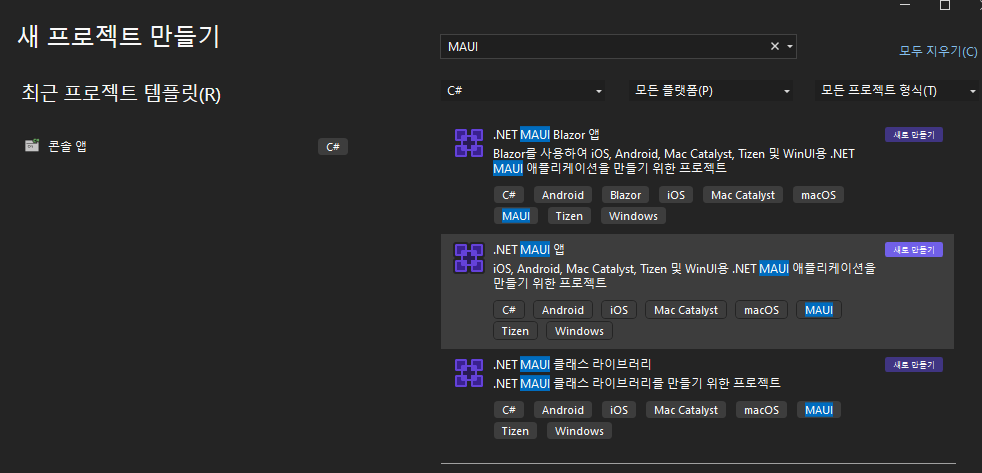Click the MAUI tag in MAUI Blazor template
The image size is (982, 473).
(516, 216)
